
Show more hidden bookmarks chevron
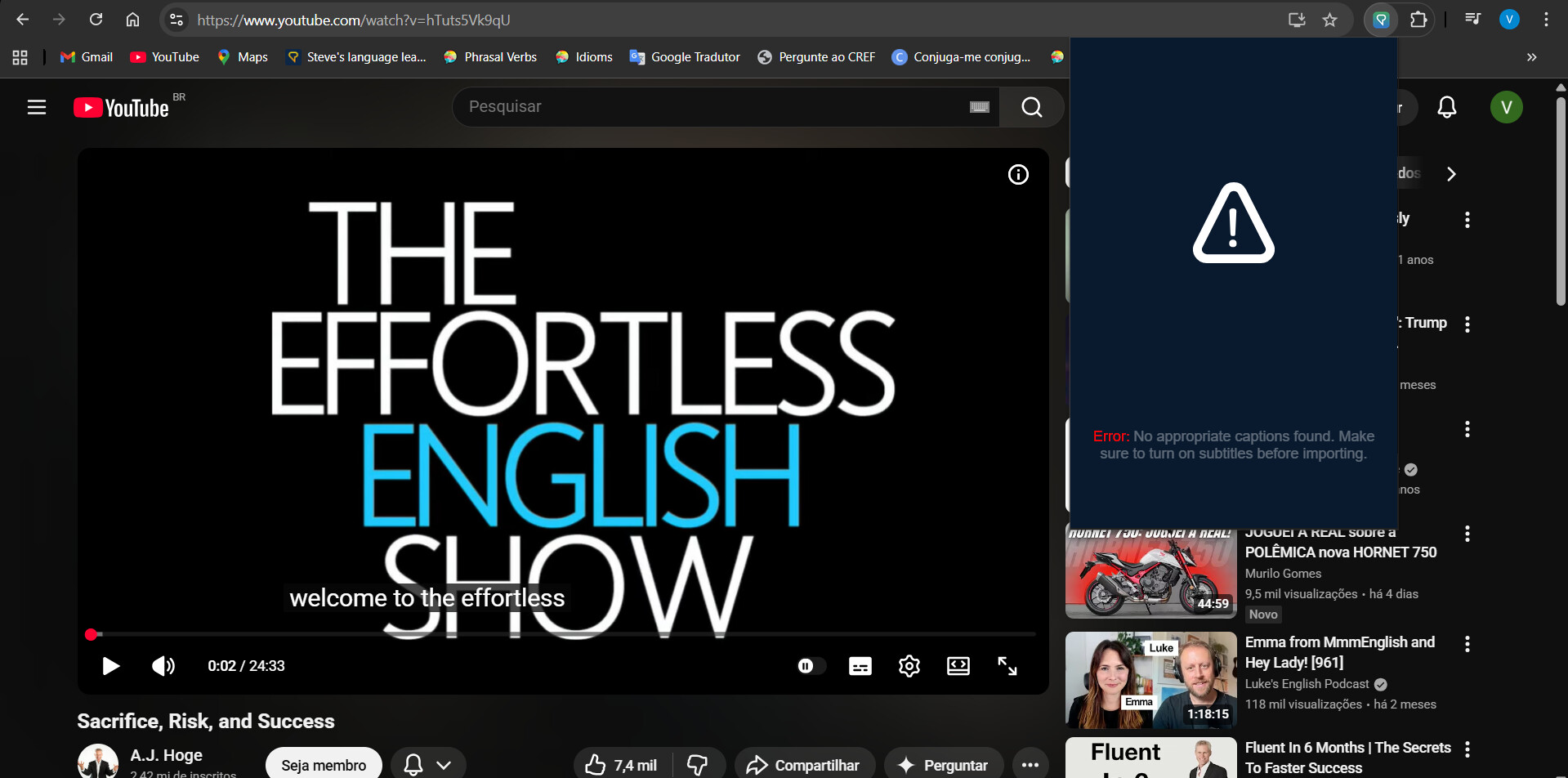[1531, 57]
